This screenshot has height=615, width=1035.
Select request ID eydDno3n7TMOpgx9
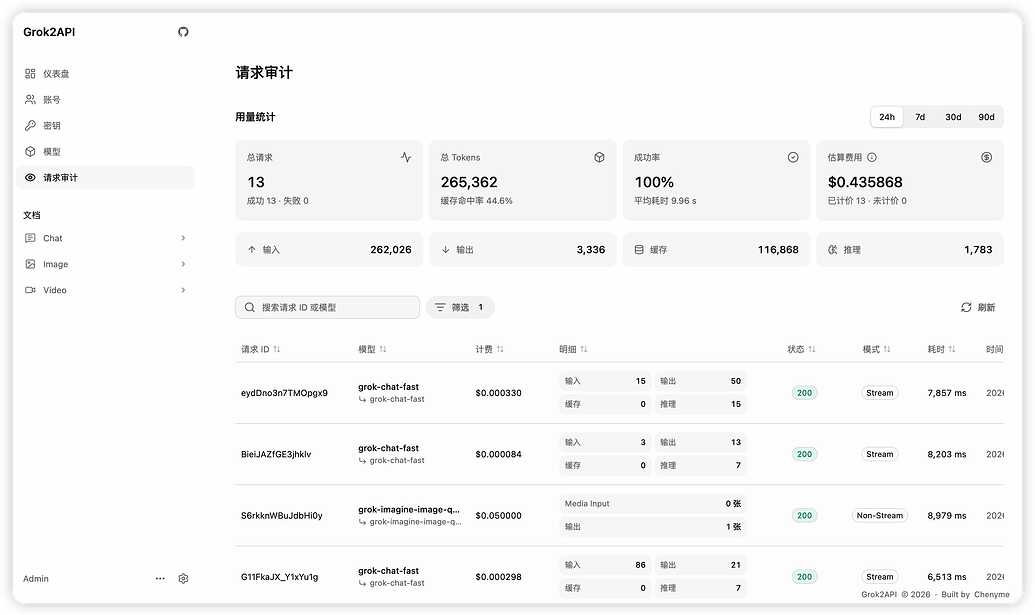[284, 393]
